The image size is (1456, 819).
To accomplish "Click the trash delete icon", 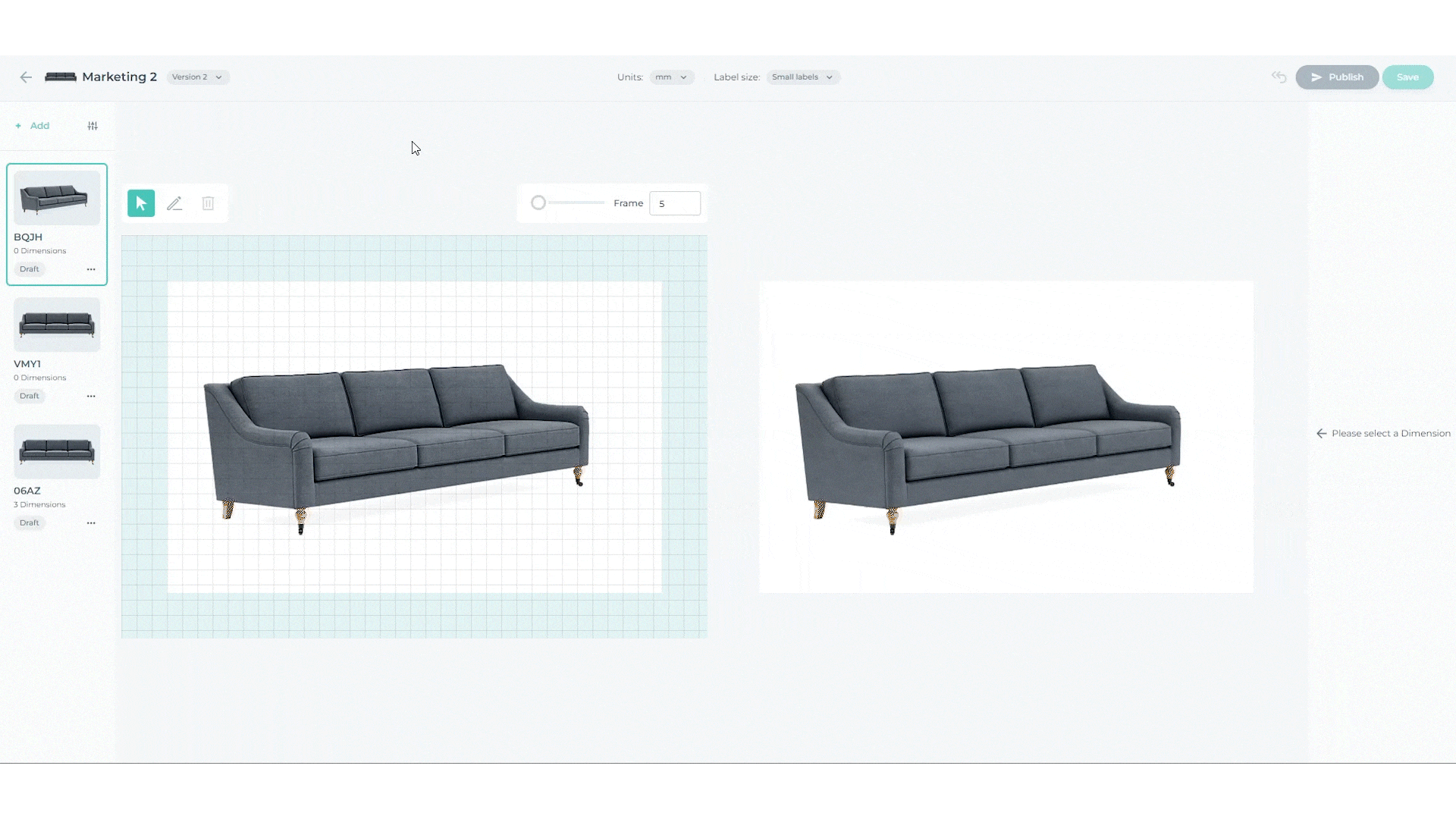I will click(x=208, y=203).
